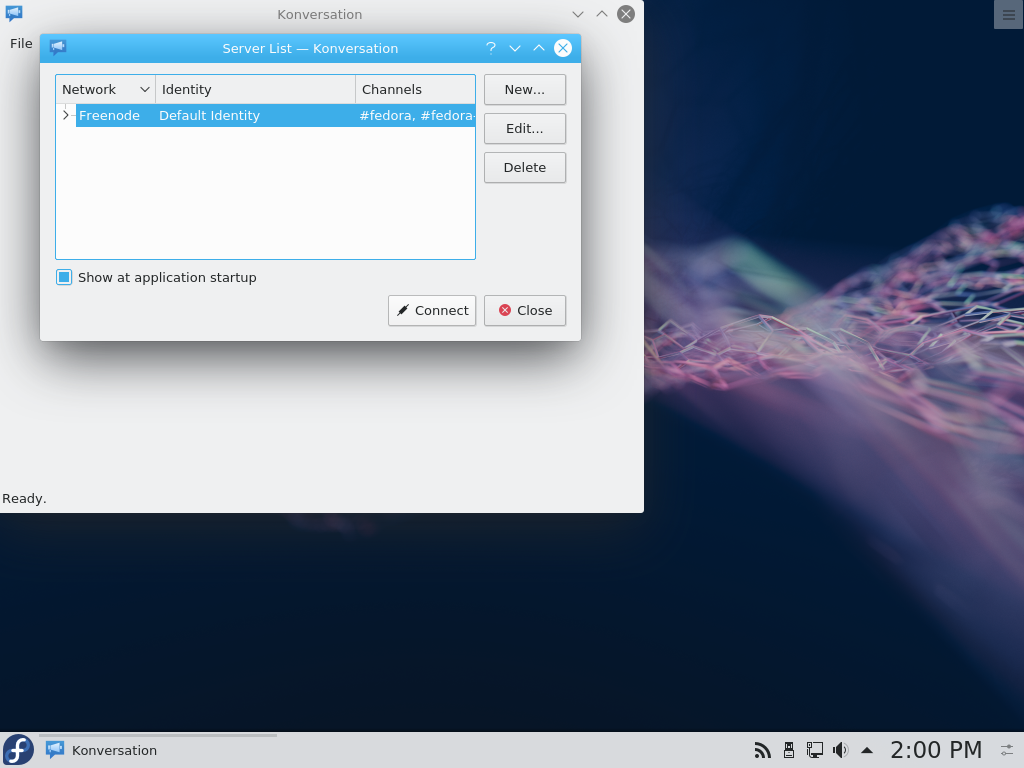Open the removable devices tray icon
Screen dimensions: 1024x768
point(788,750)
